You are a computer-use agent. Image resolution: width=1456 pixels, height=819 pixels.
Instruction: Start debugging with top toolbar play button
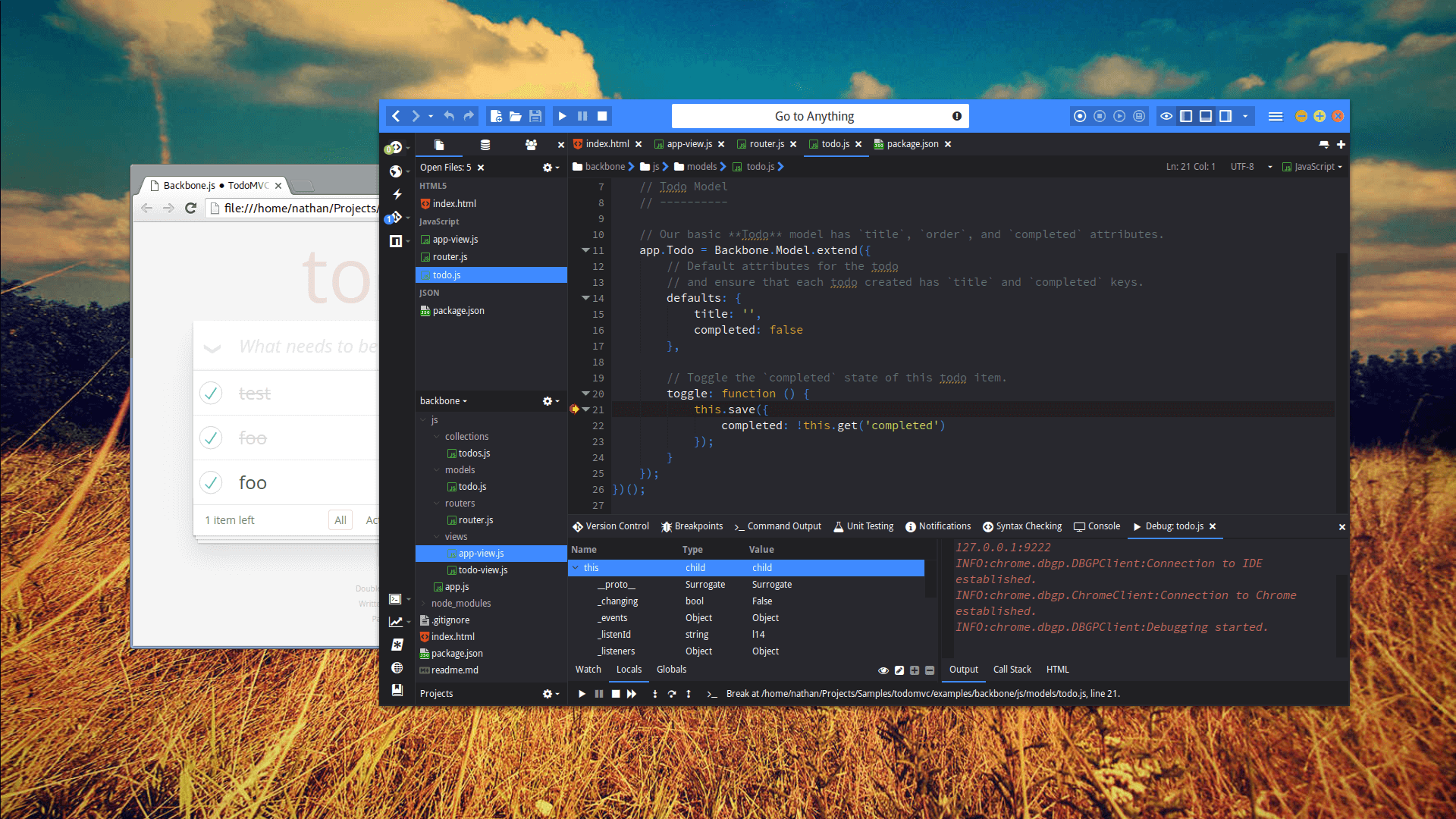click(x=563, y=116)
